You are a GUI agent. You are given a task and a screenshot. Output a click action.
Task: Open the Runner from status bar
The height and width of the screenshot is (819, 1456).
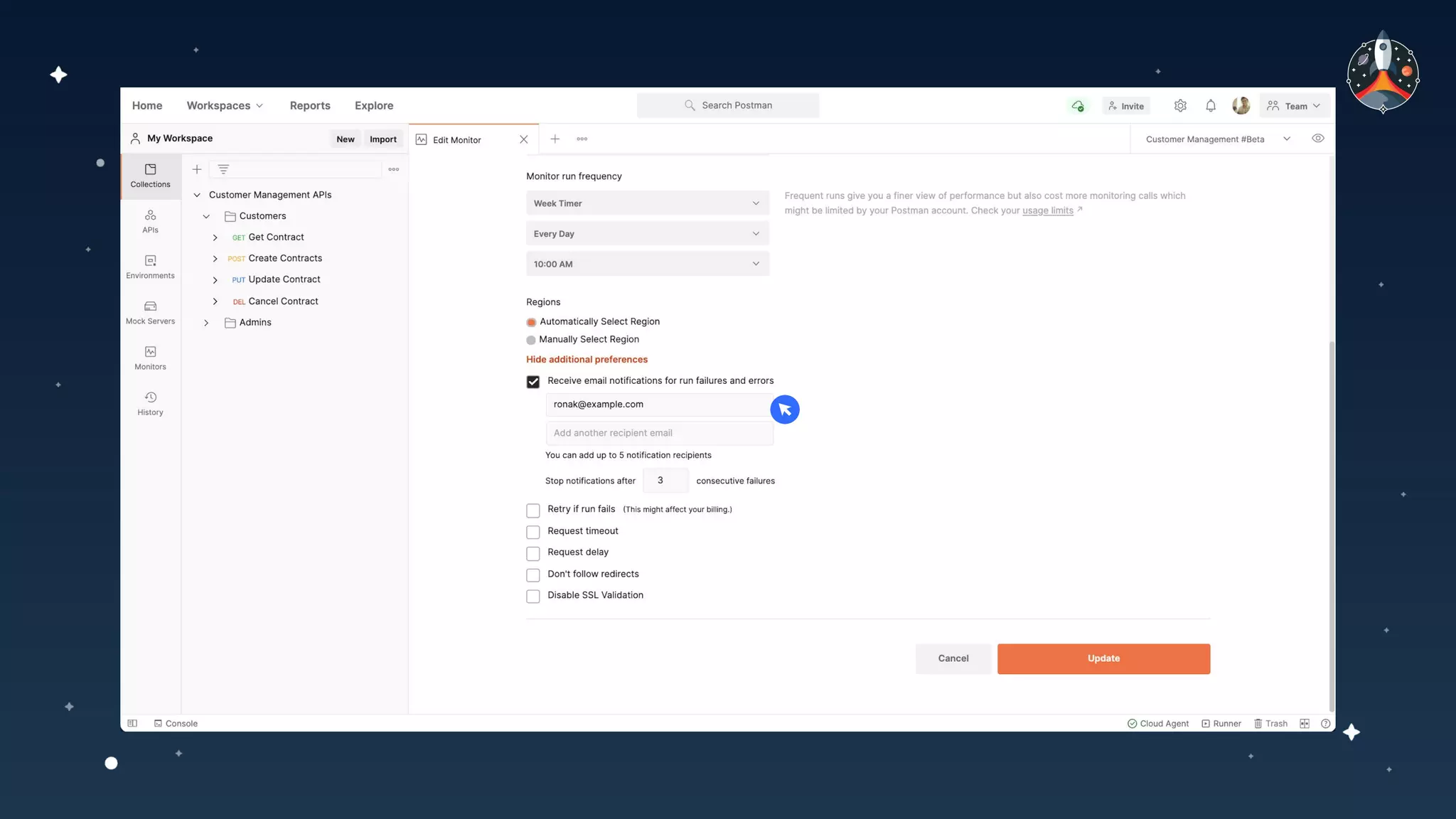(x=1221, y=723)
